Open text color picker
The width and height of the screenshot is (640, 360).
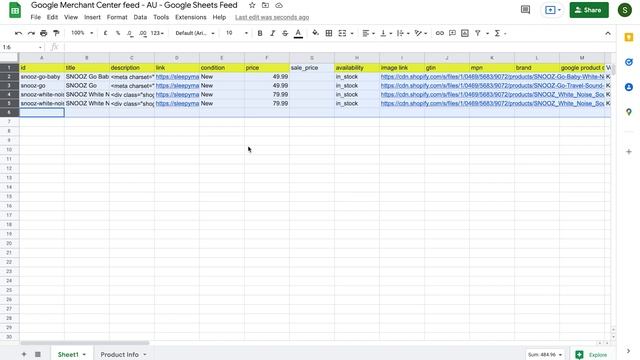(x=298, y=33)
